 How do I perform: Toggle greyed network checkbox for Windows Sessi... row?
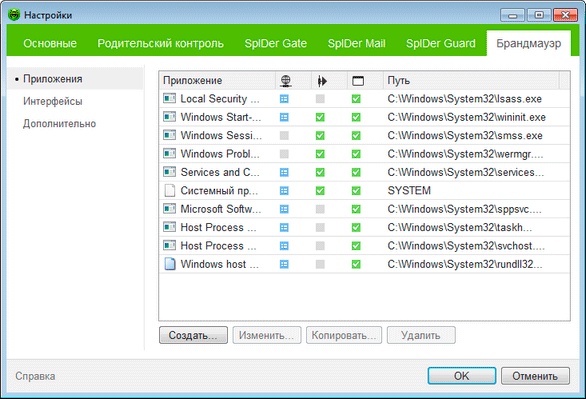284,136
